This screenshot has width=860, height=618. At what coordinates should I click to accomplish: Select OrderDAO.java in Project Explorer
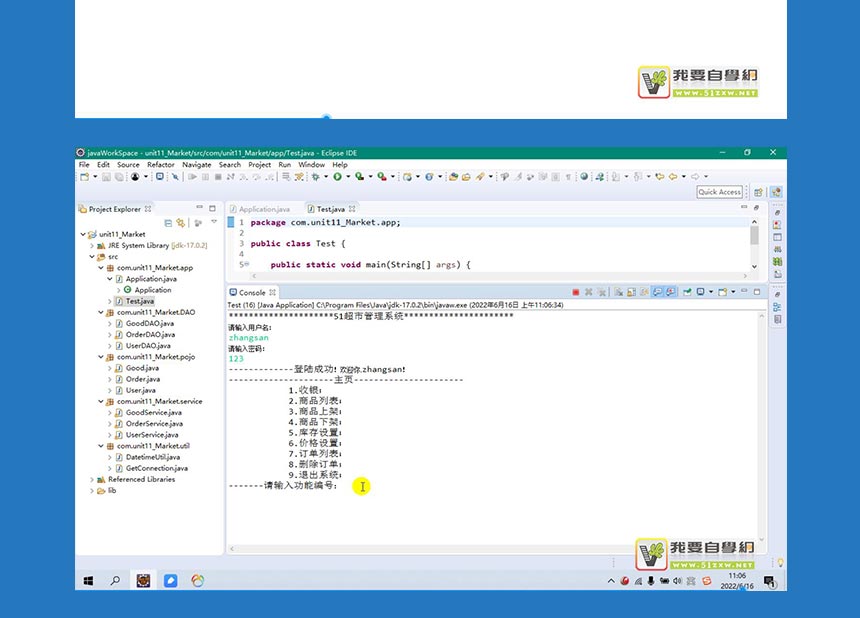point(150,334)
